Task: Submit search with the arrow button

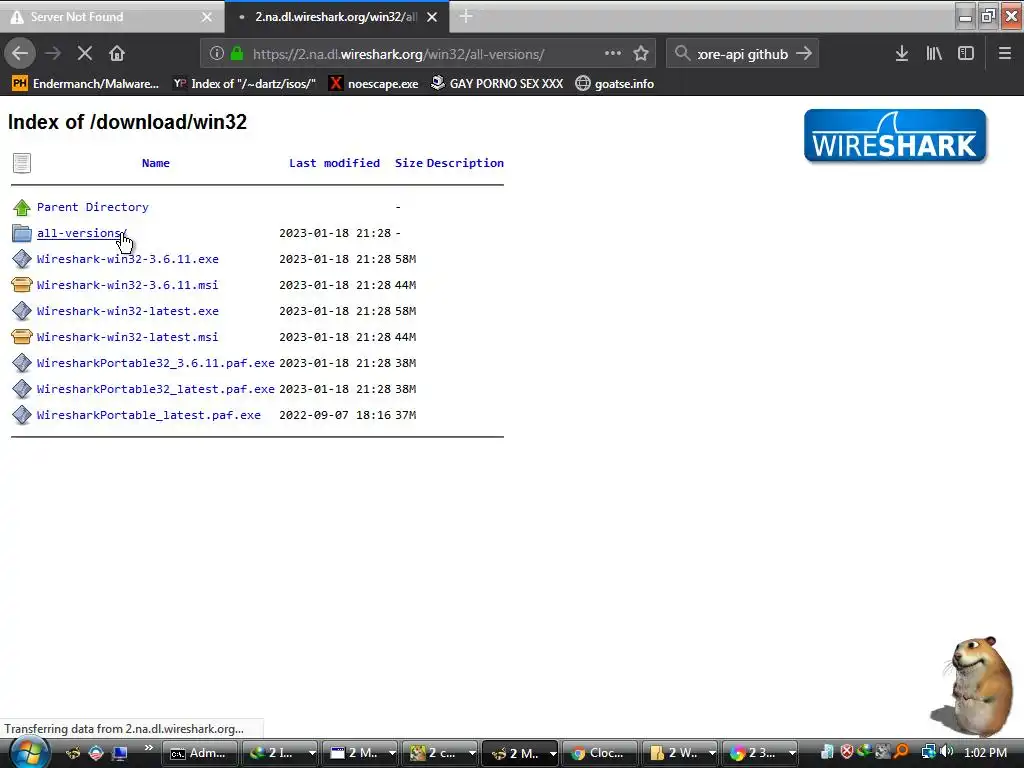Action: tap(804, 54)
